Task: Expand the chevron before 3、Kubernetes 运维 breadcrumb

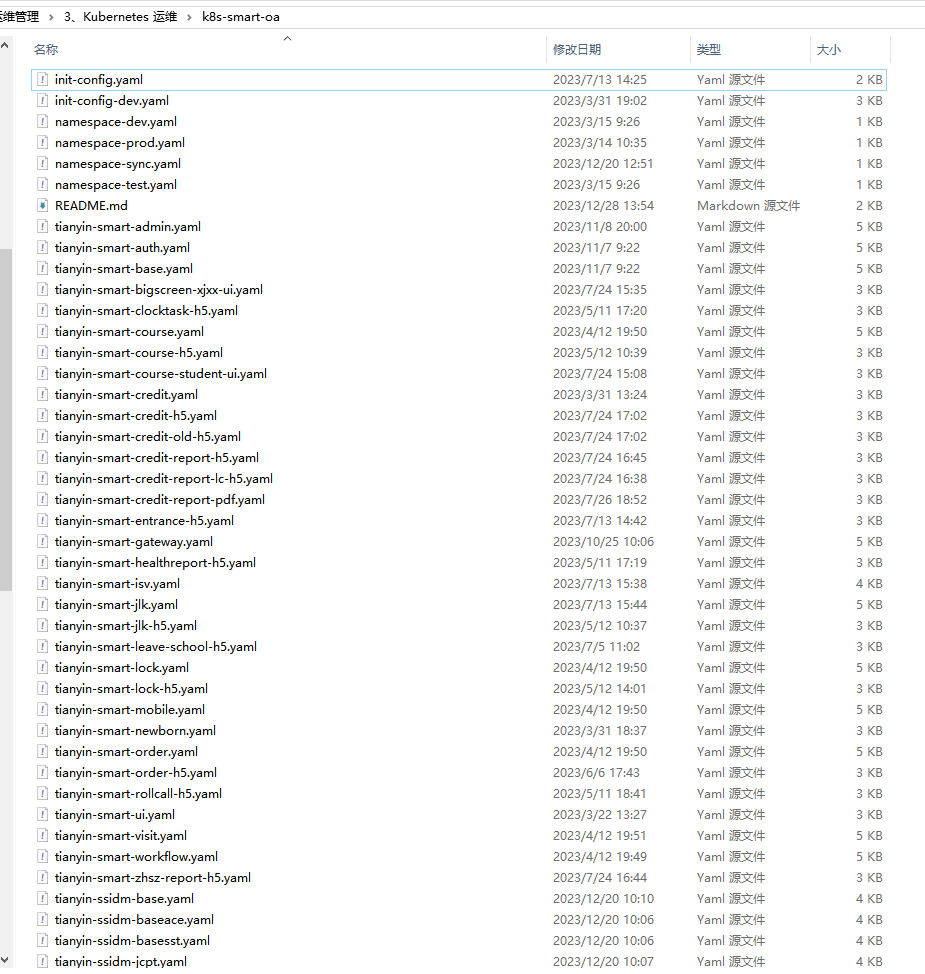Action: tap(51, 17)
